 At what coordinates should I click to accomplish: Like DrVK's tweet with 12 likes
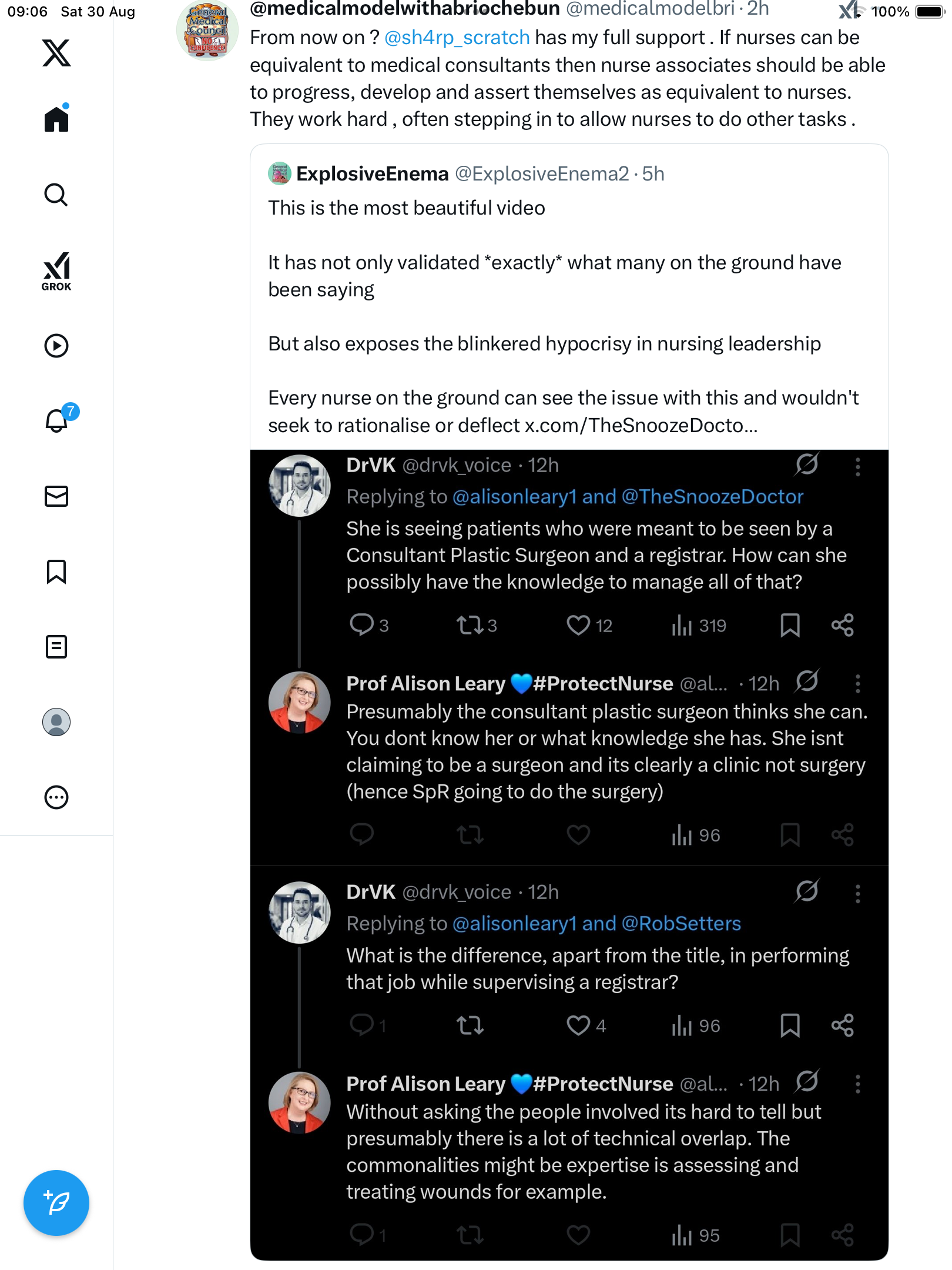578,625
